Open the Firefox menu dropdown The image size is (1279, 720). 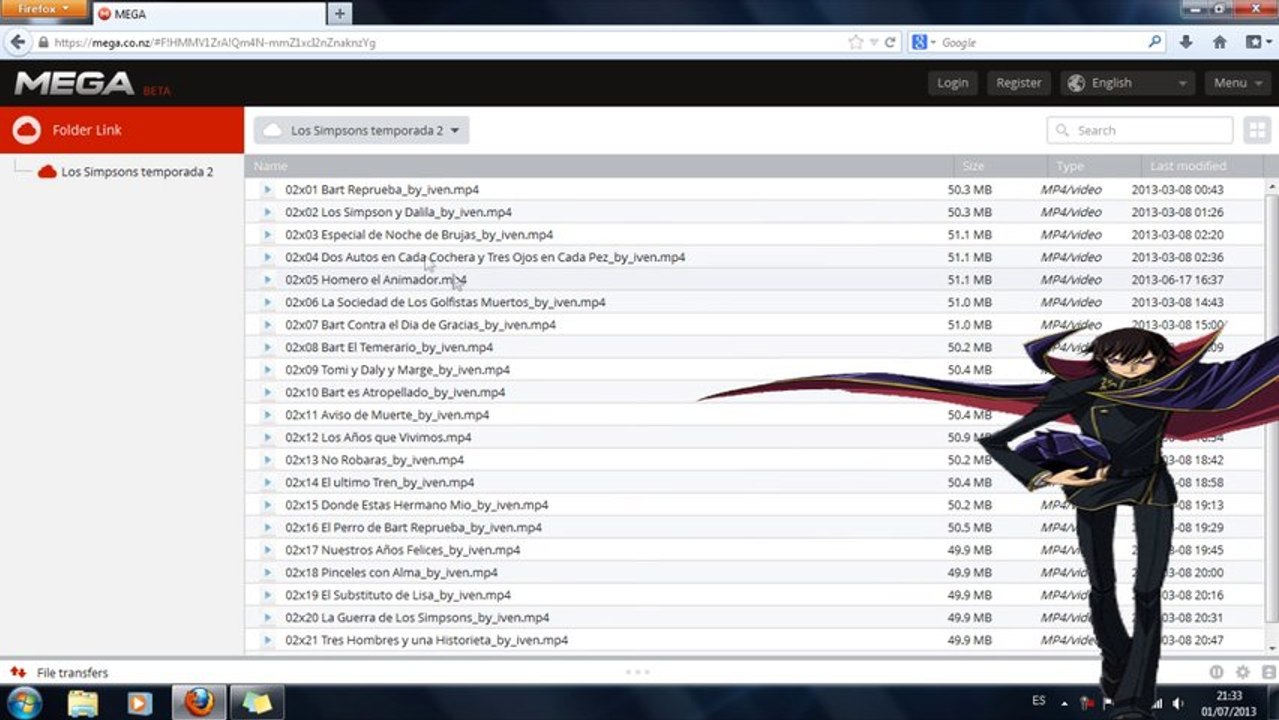44,9
